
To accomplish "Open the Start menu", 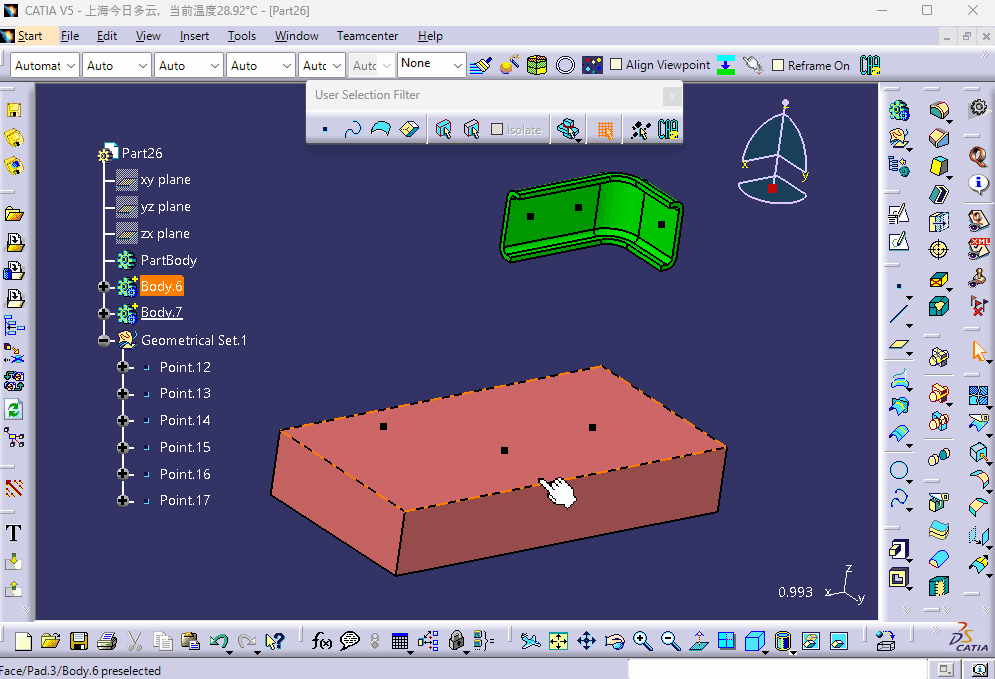I will (30, 36).
